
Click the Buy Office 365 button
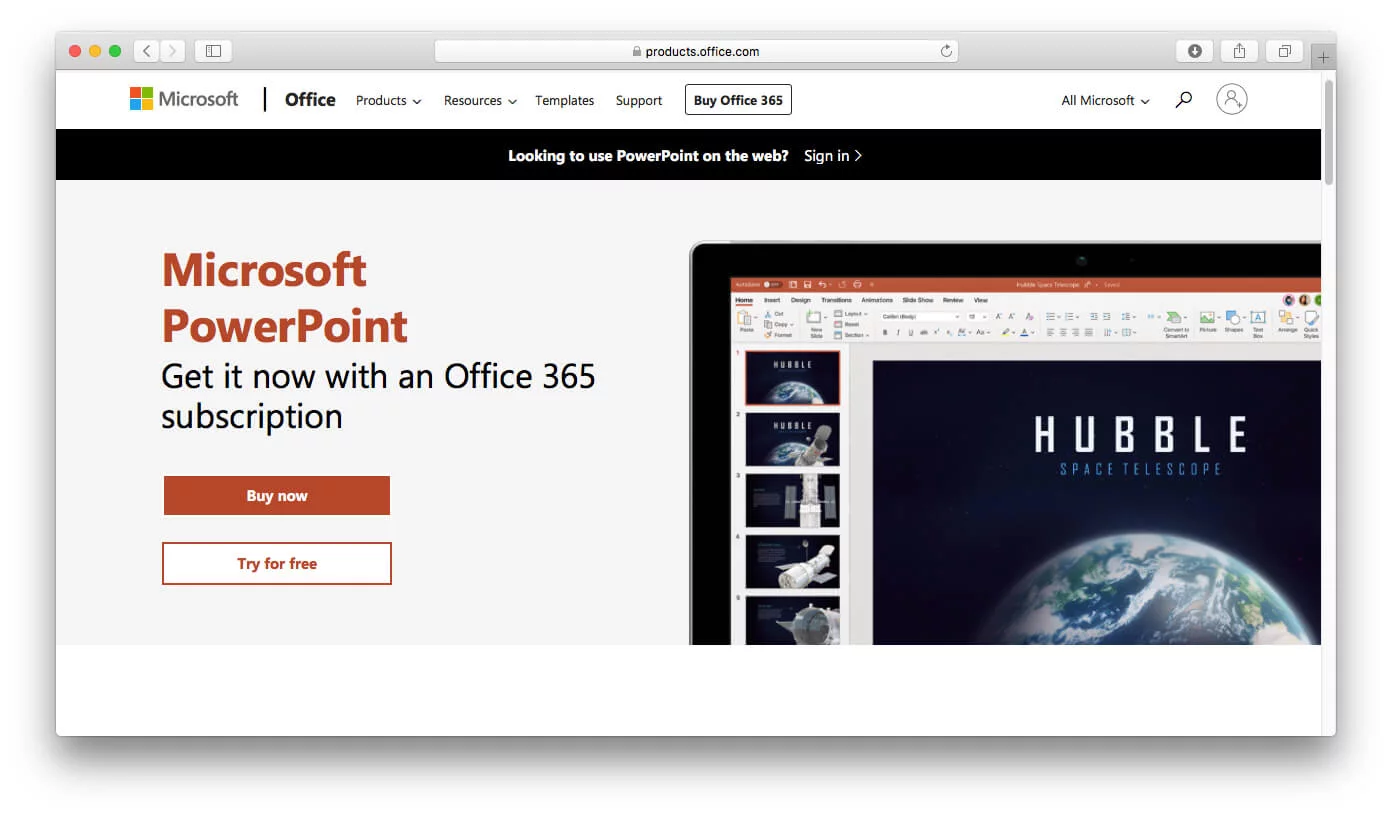[x=738, y=100]
